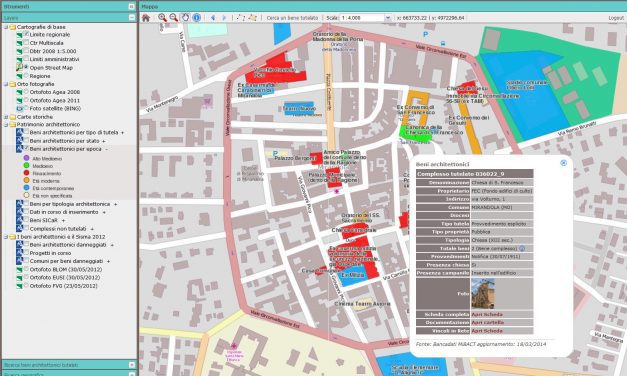Expand Carte storiche folder

coord(6,117)
